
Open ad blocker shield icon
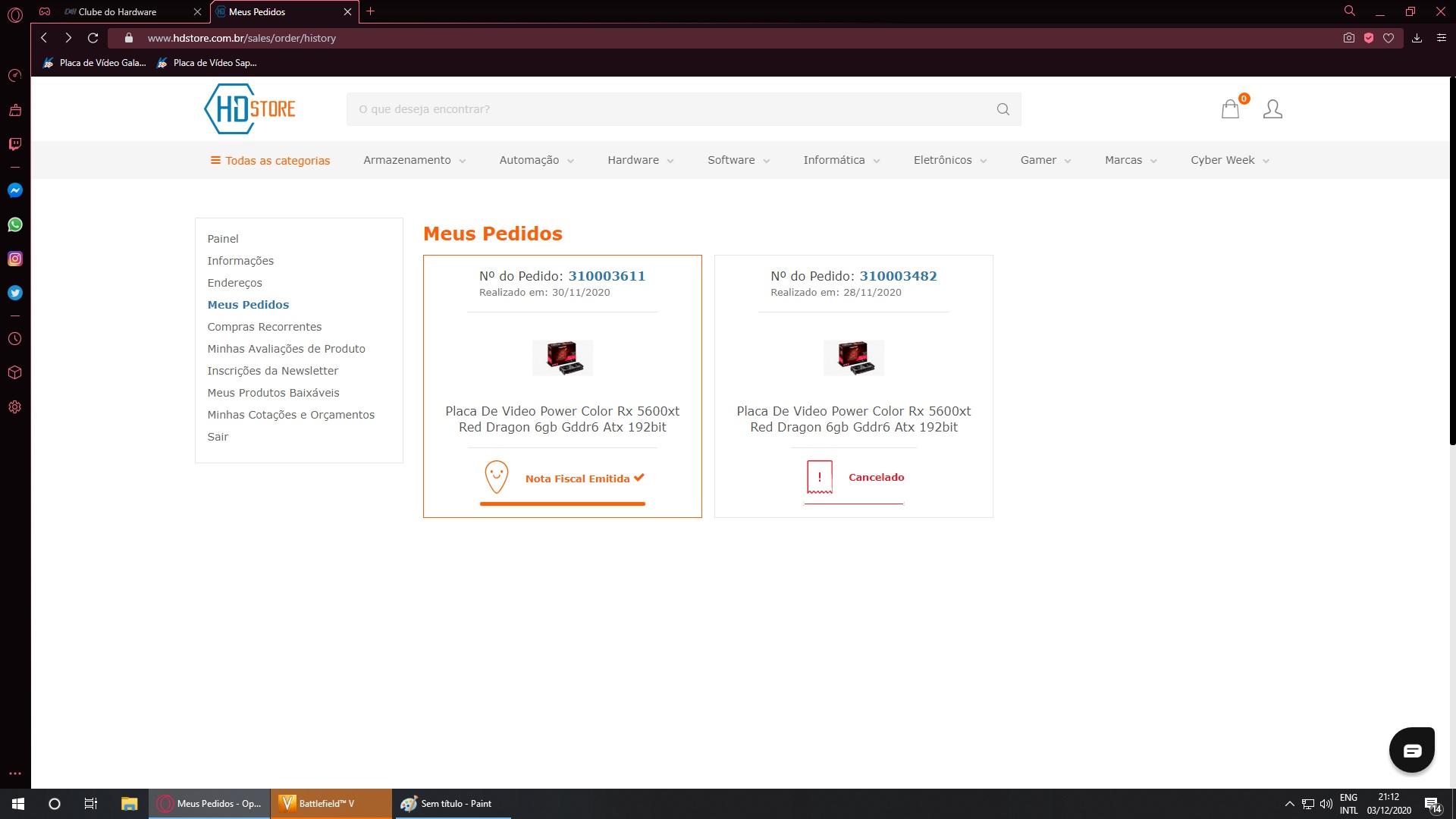tap(1369, 38)
